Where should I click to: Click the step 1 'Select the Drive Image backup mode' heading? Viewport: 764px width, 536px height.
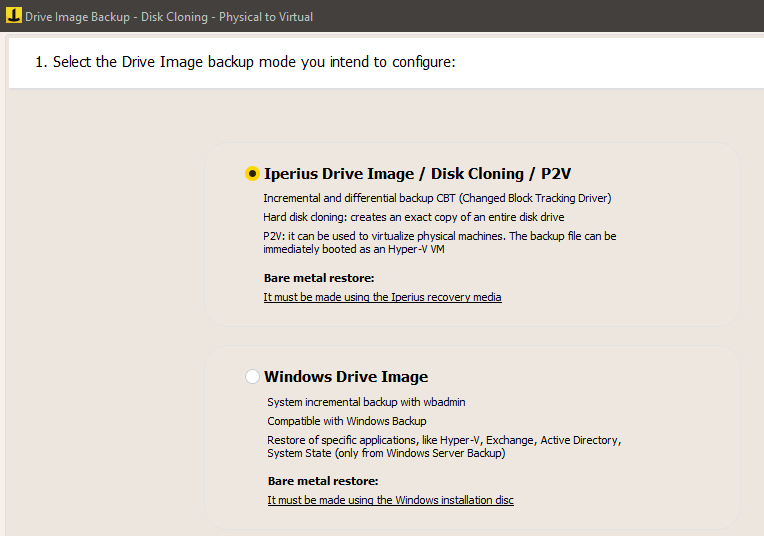(245, 62)
